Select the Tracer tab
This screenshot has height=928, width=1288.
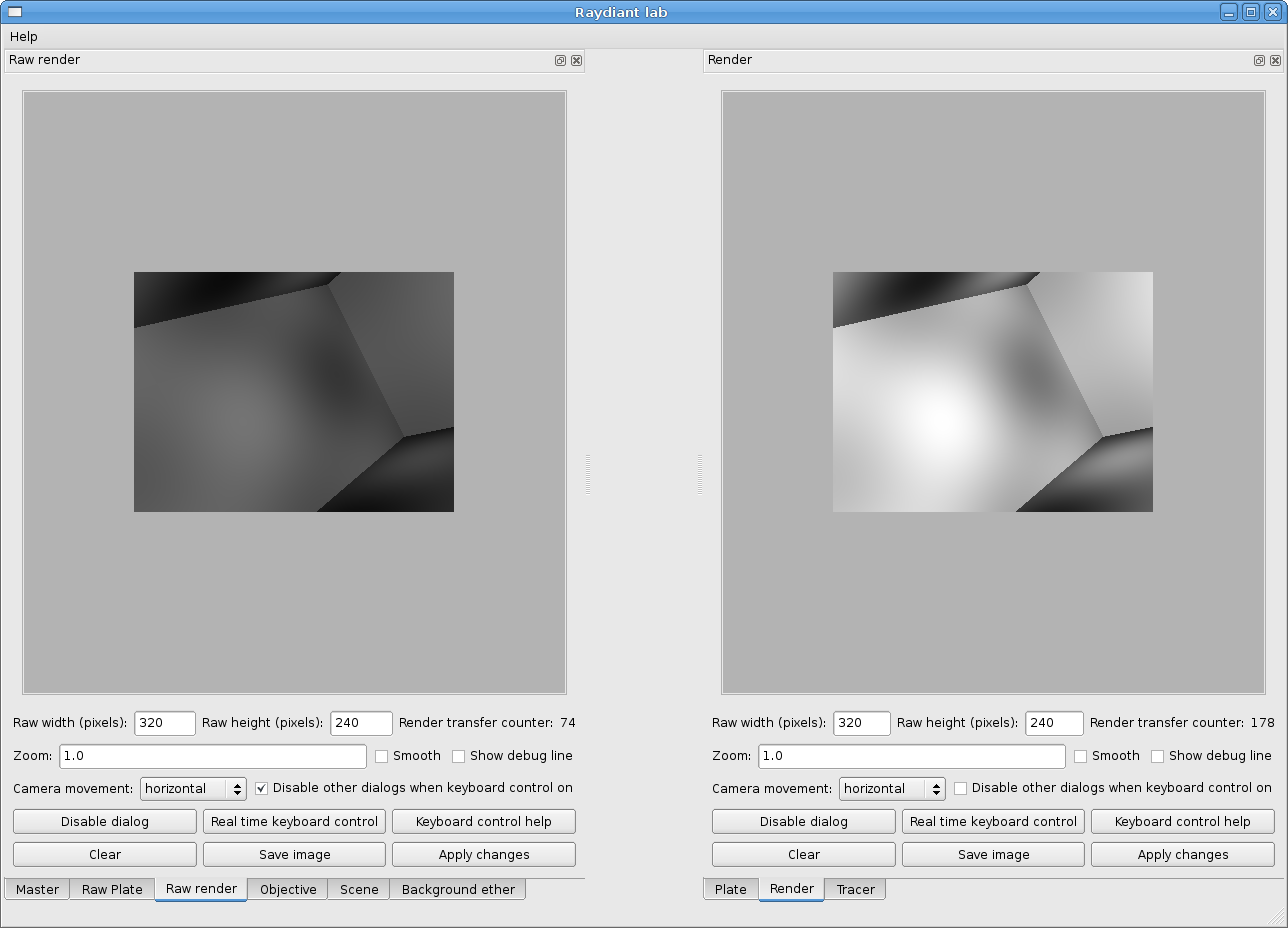855,889
